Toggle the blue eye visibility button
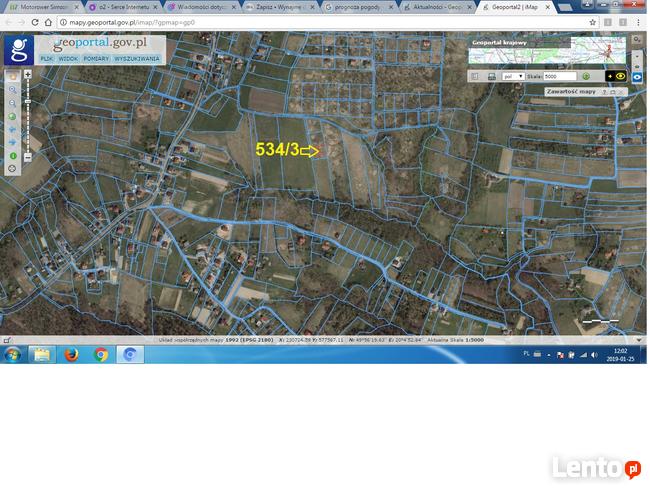 pyautogui.click(x=637, y=76)
